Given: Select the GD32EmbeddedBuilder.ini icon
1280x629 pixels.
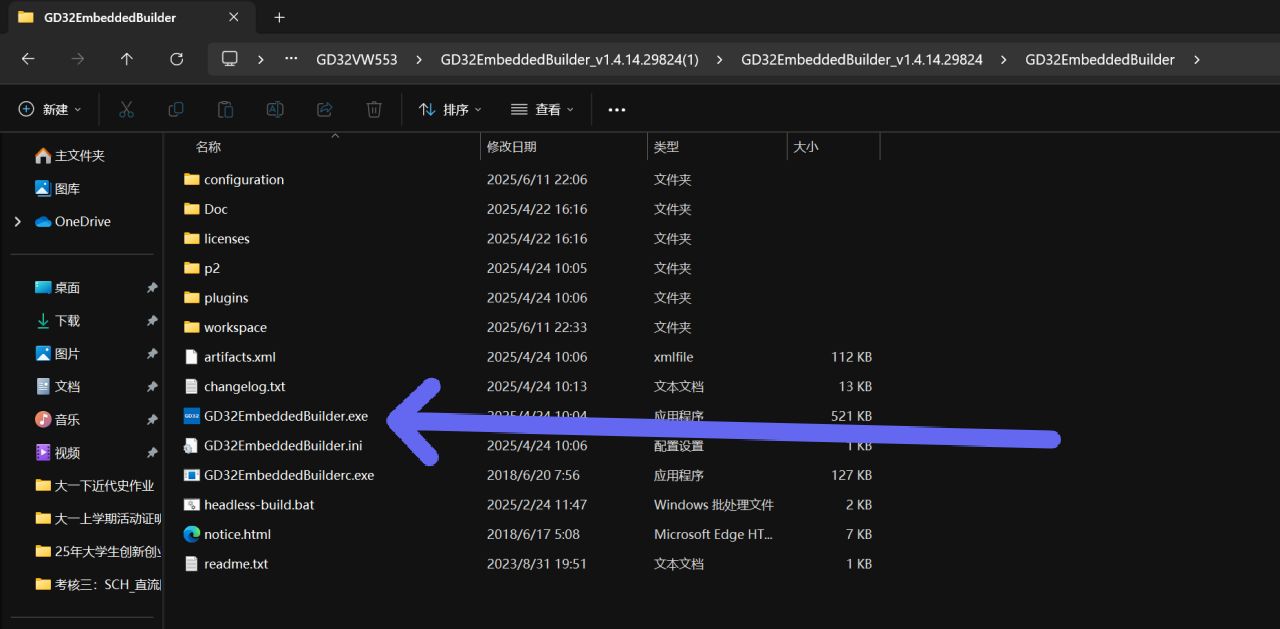Looking at the screenshot, I should coord(192,445).
